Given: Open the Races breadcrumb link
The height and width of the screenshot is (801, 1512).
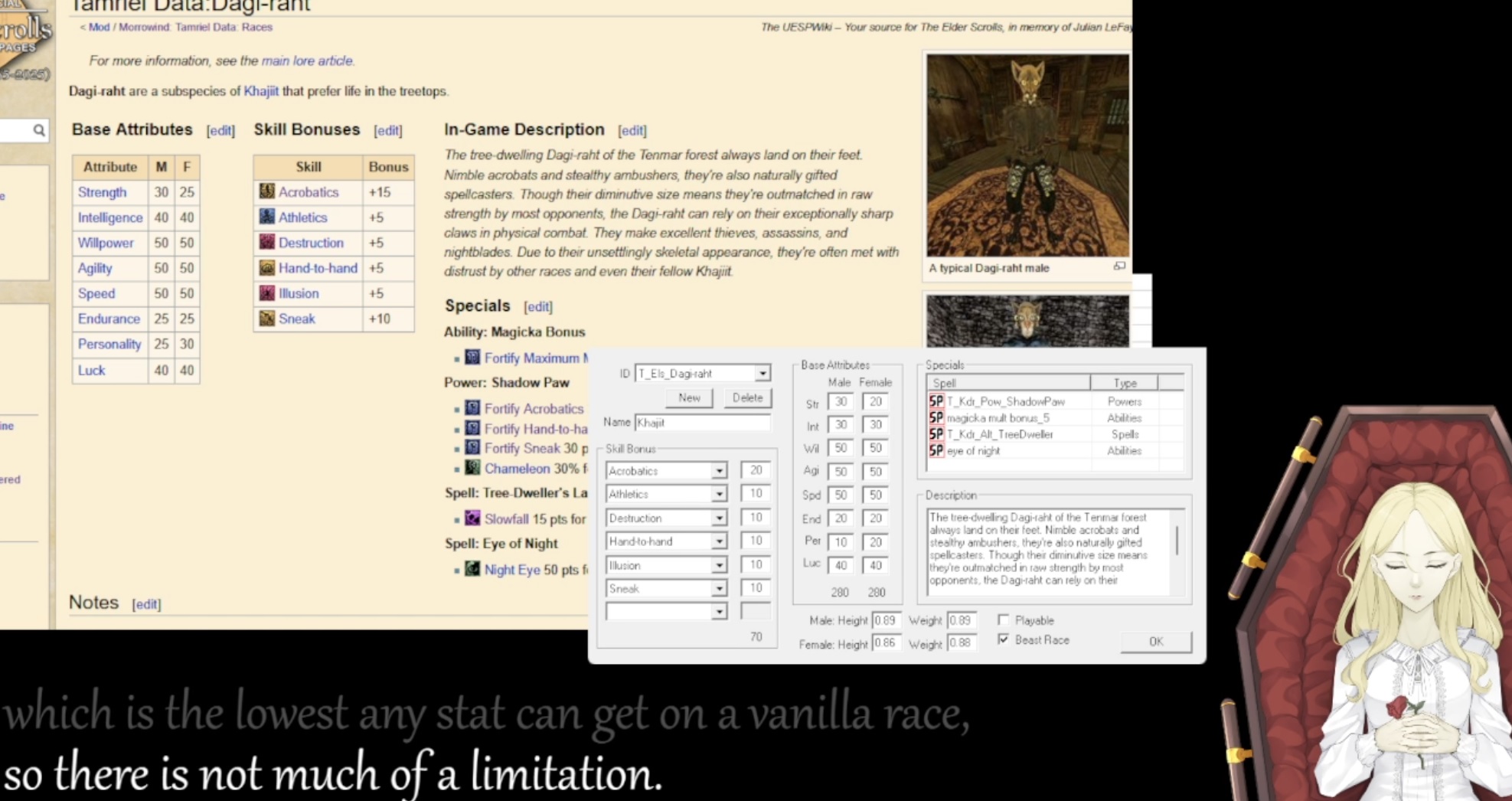Looking at the screenshot, I should point(256,27).
